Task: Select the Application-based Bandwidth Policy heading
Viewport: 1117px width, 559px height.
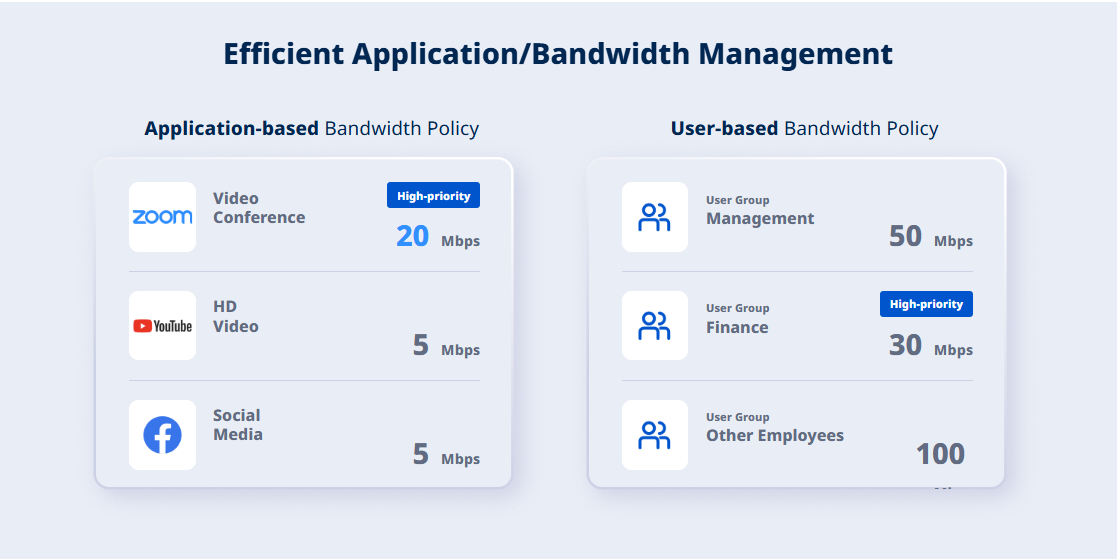Action: tap(311, 128)
